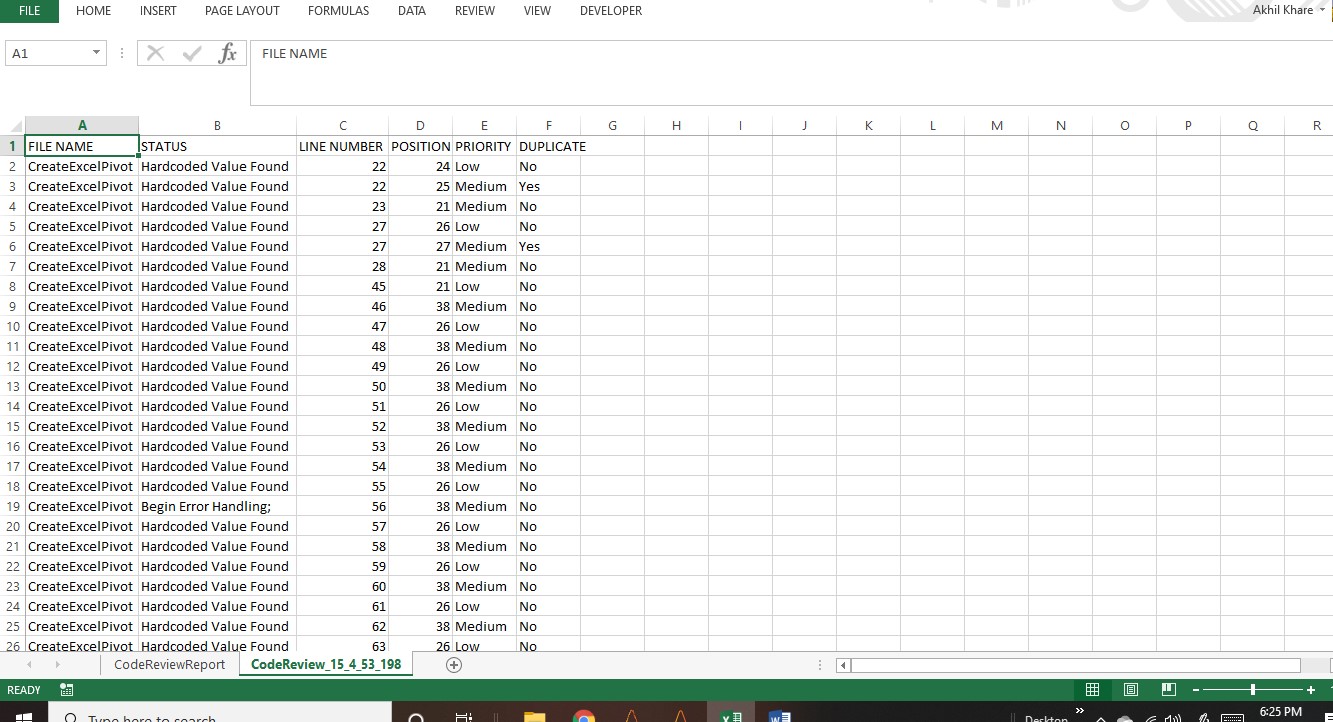Viewport: 1333px width, 722px height.
Task: Select row 2 header
Action: point(13,166)
